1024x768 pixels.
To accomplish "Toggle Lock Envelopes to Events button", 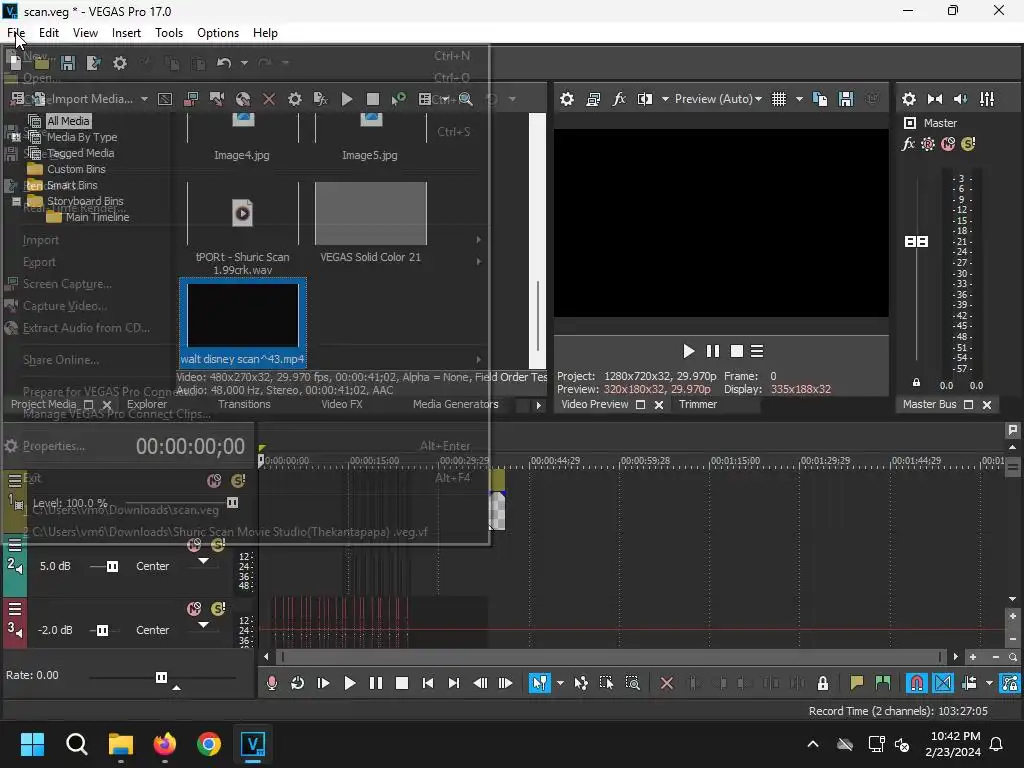I will [x=1010, y=683].
